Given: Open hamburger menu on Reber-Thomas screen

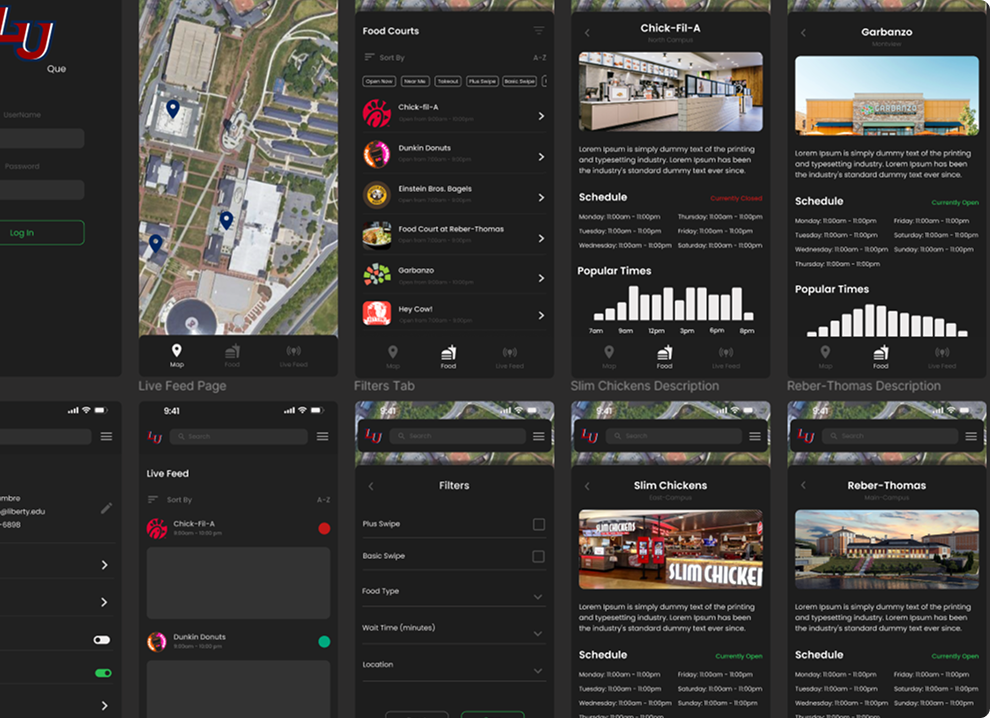Looking at the screenshot, I should click(971, 436).
